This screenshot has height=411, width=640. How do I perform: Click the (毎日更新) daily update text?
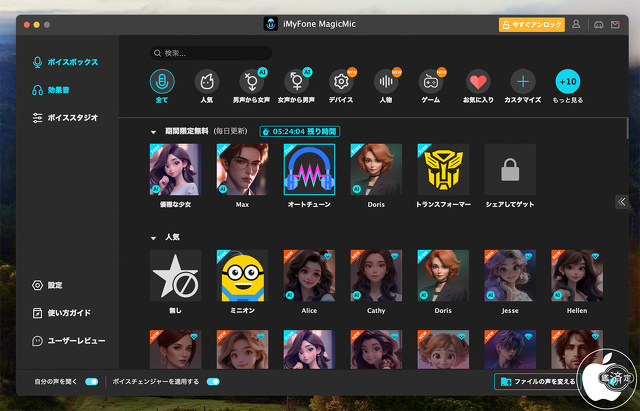pos(231,131)
